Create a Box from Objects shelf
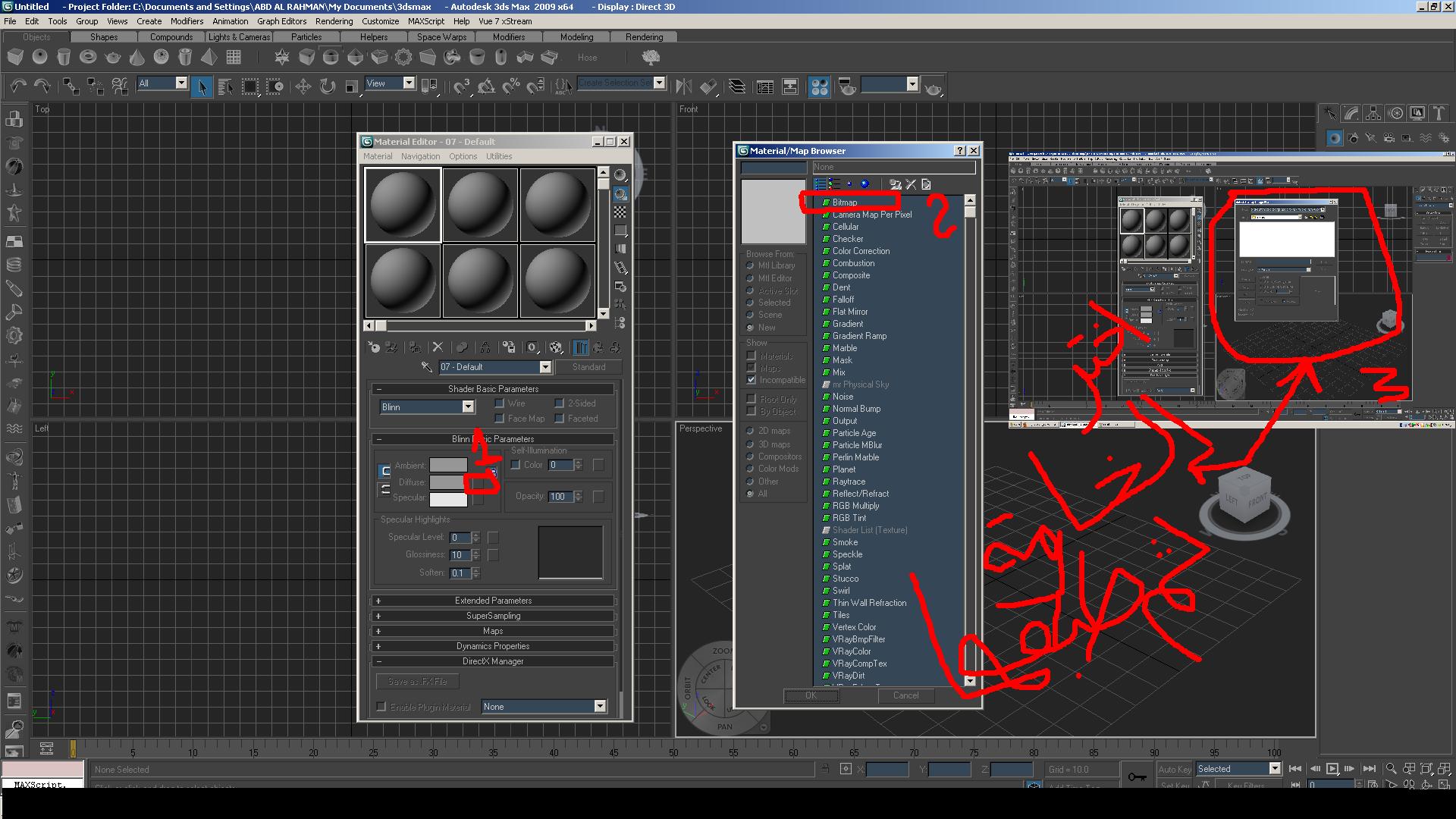This screenshot has height=819, width=1456. pos(15,57)
